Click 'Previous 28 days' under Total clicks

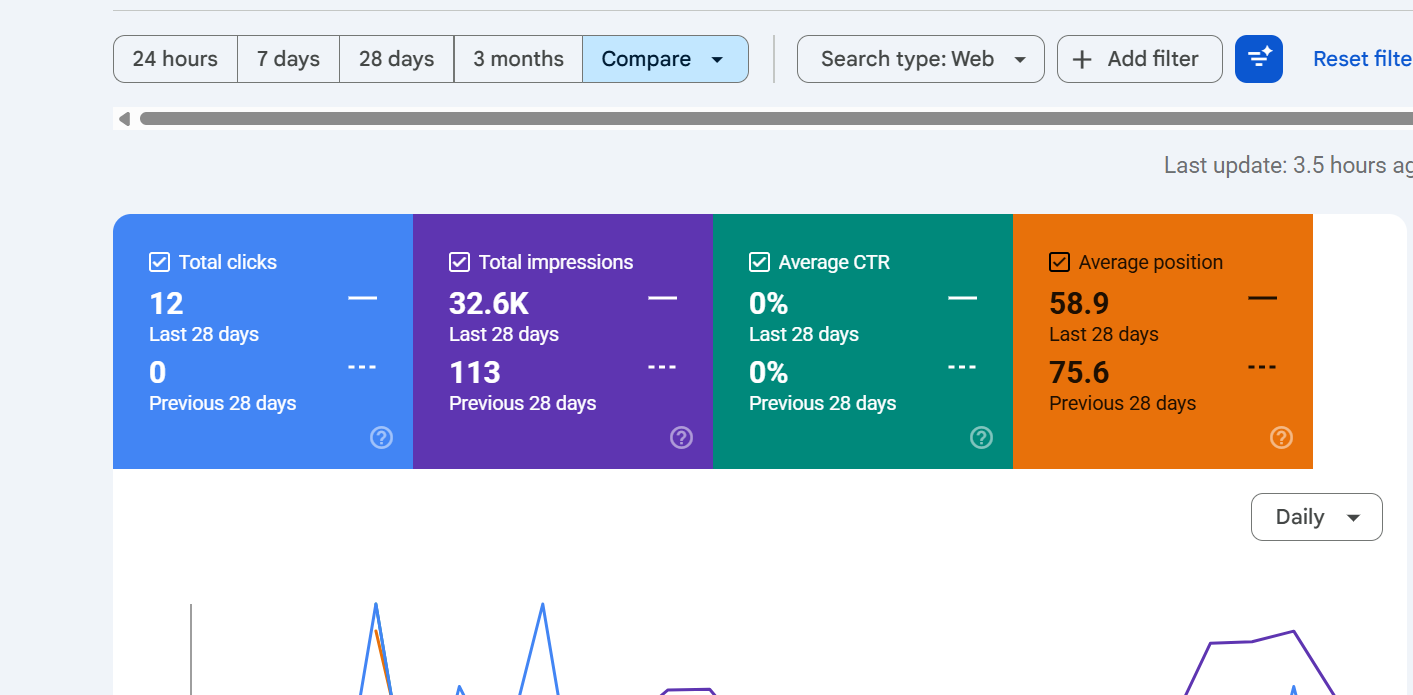(x=223, y=403)
